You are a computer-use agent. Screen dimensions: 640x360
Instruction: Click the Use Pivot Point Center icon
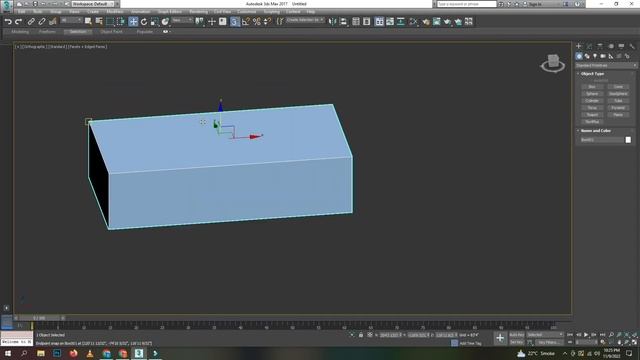point(199,22)
